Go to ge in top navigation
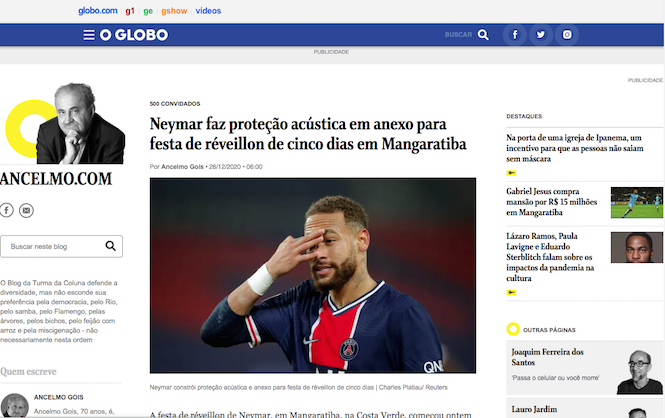Screen dimensions: 665x418 pyautogui.click(x=148, y=11)
